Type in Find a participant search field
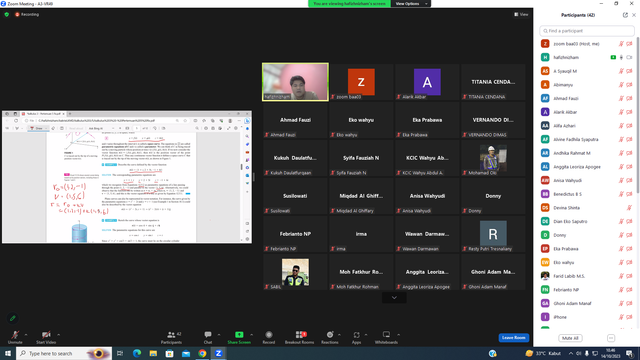Viewport: 640px width, 360px height. 587,31
